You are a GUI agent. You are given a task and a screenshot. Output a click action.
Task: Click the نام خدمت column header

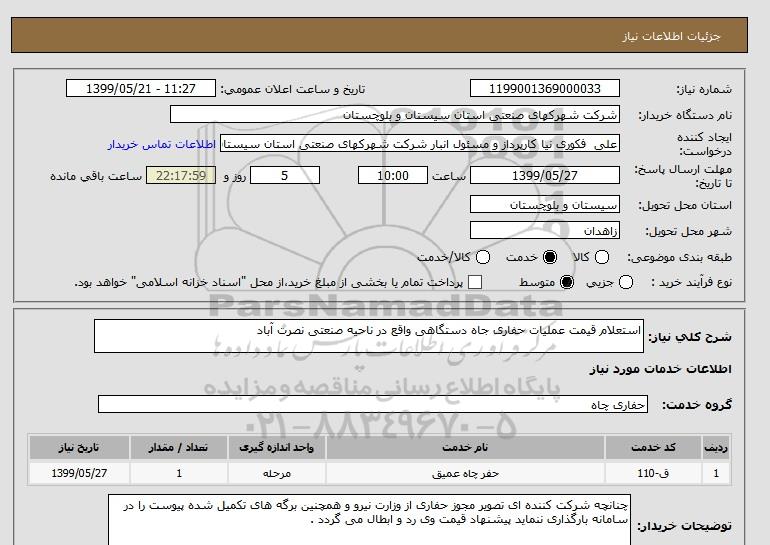[x=465, y=448]
